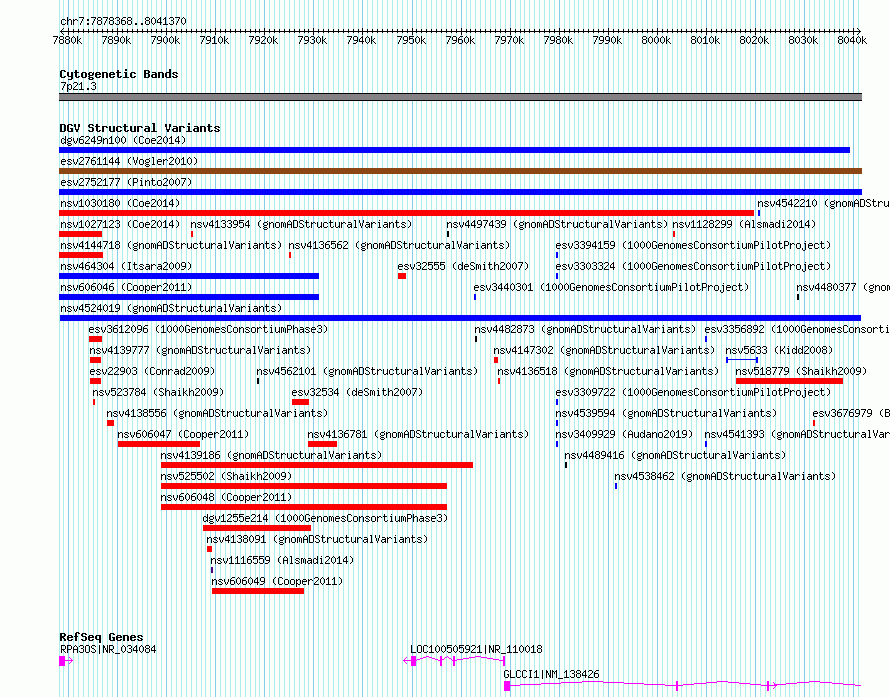
Task: Click the nsv606046 (Cooper2011) label
Action: coord(126,287)
